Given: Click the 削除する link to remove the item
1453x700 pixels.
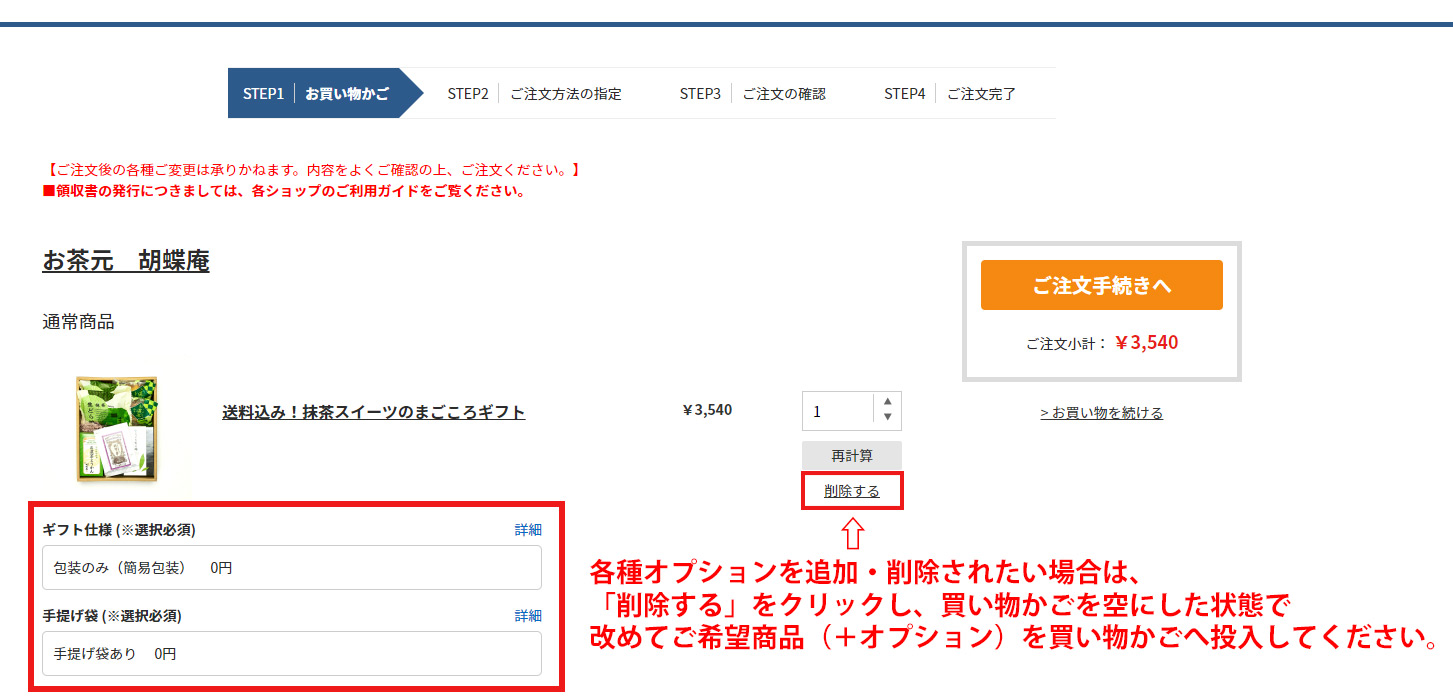Looking at the screenshot, I should tap(851, 491).
